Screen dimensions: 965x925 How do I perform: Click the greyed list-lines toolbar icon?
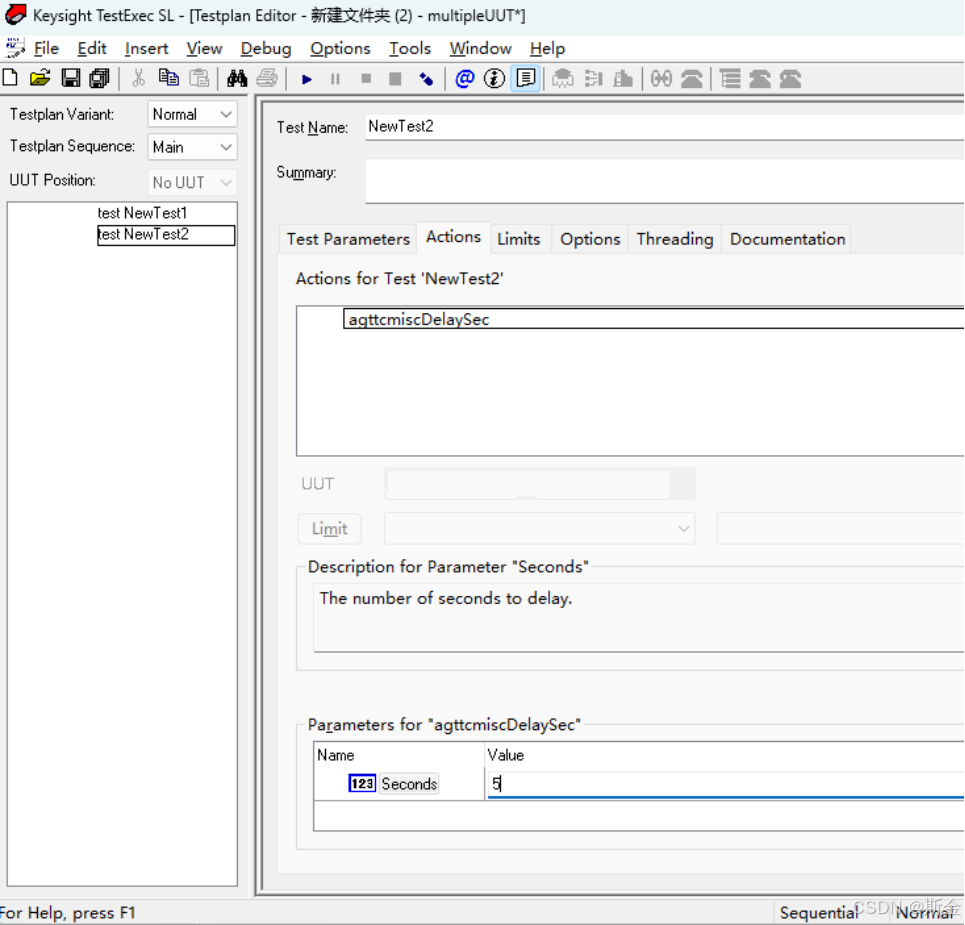pos(731,79)
